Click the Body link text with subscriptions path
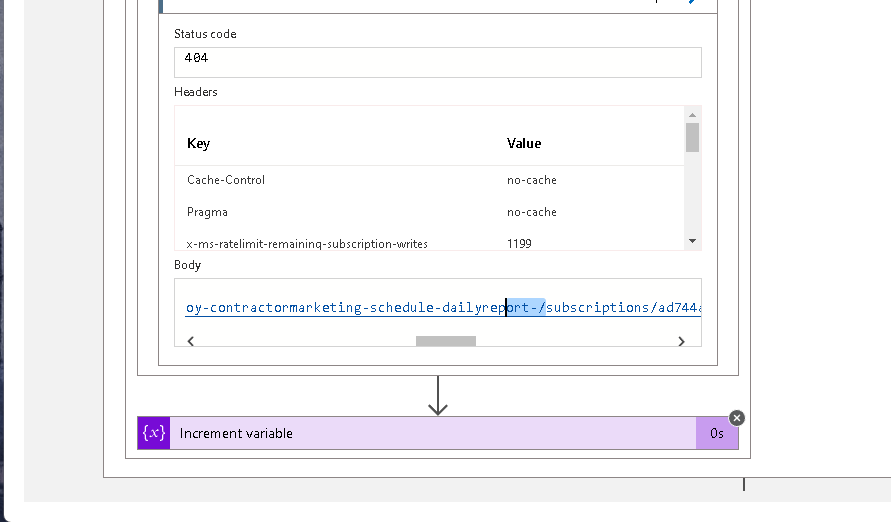891x522 pixels. pyautogui.click(x=443, y=307)
